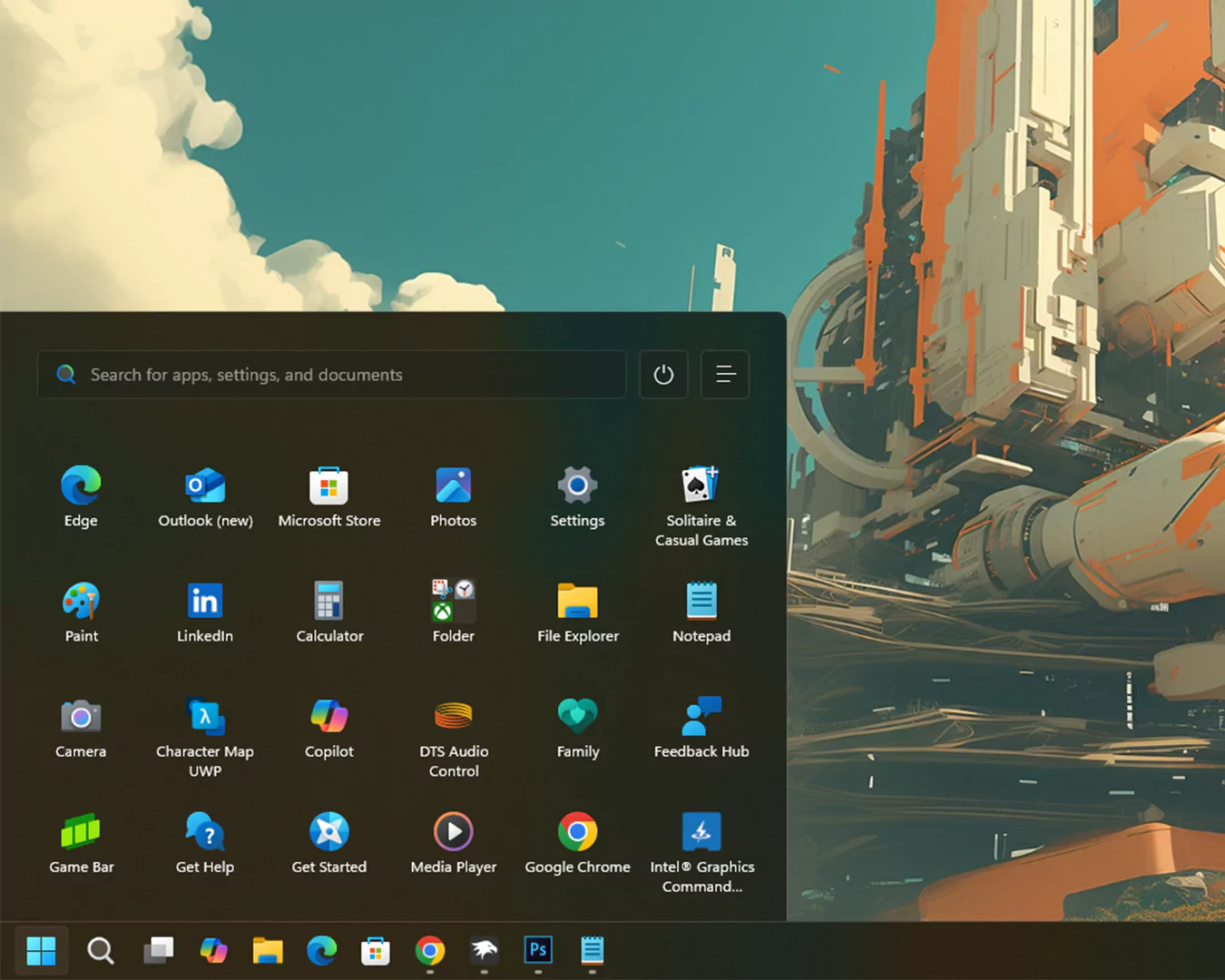Open Intel Graphics Command Center
This screenshot has height=980, width=1225.
click(x=701, y=851)
